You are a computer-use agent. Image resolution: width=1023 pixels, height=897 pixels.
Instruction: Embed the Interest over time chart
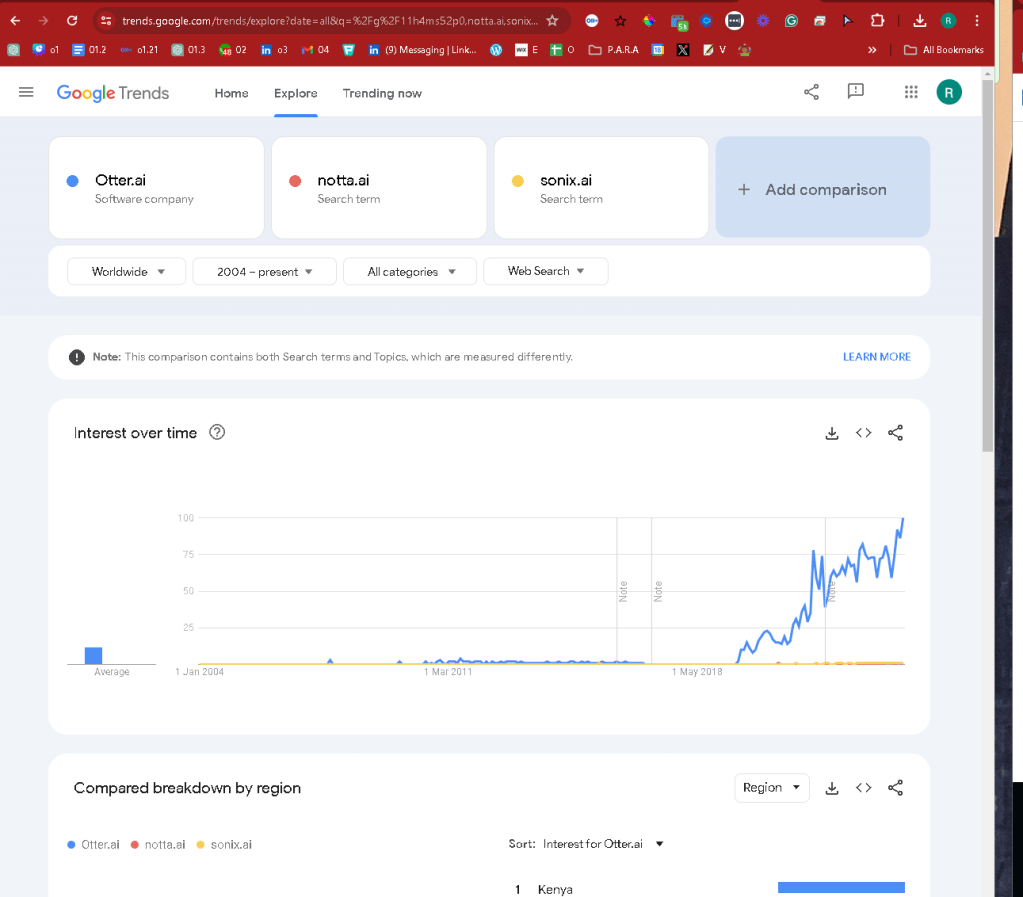click(x=863, y=433)
